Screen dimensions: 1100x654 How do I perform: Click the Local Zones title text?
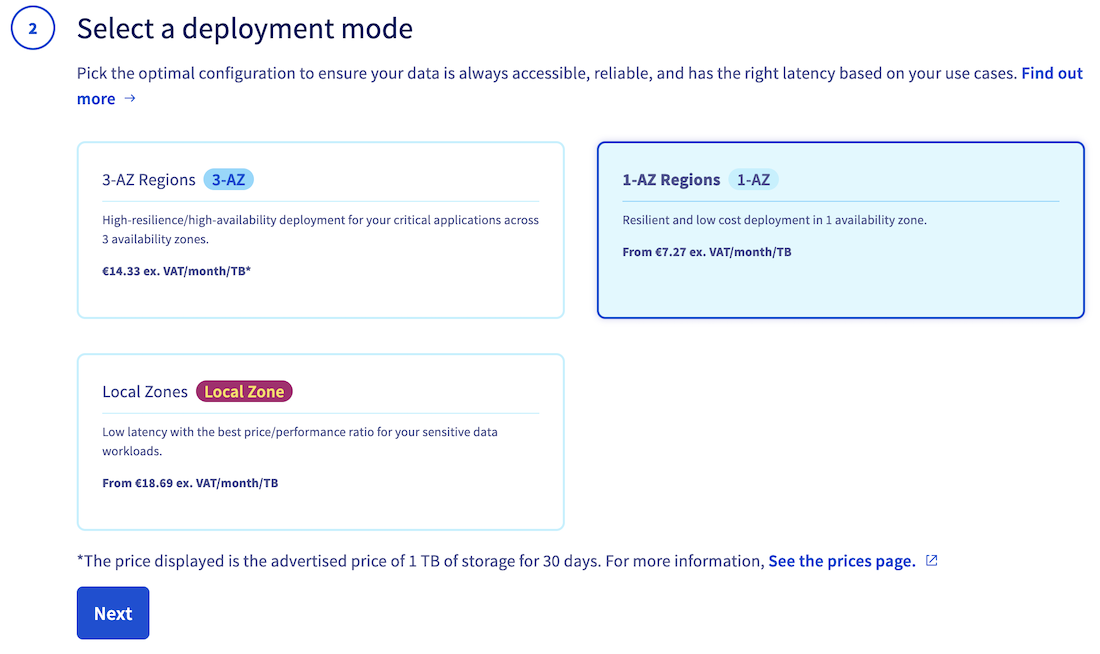145,391
